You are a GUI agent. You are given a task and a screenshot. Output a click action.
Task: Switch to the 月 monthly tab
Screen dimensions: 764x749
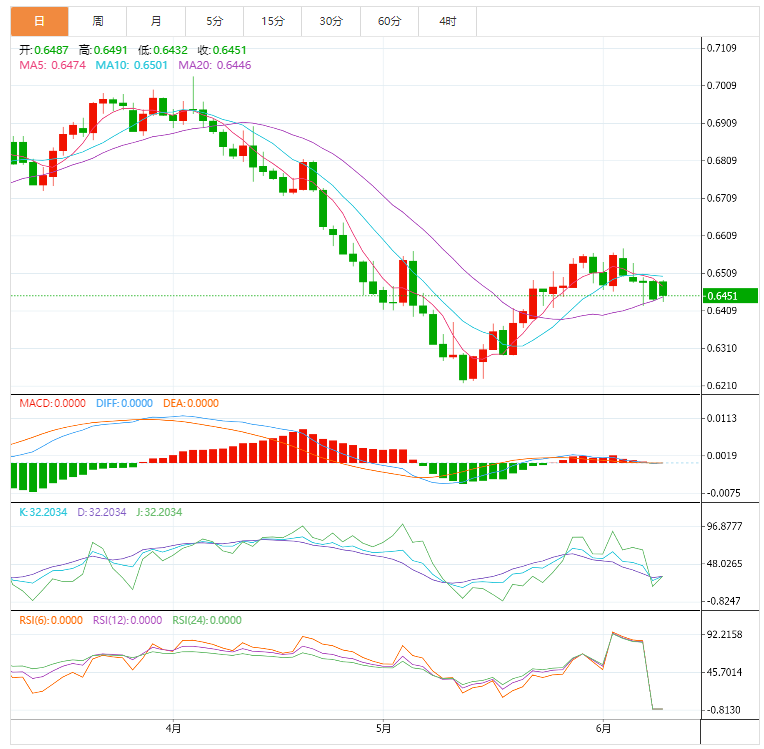pos(156,21)
